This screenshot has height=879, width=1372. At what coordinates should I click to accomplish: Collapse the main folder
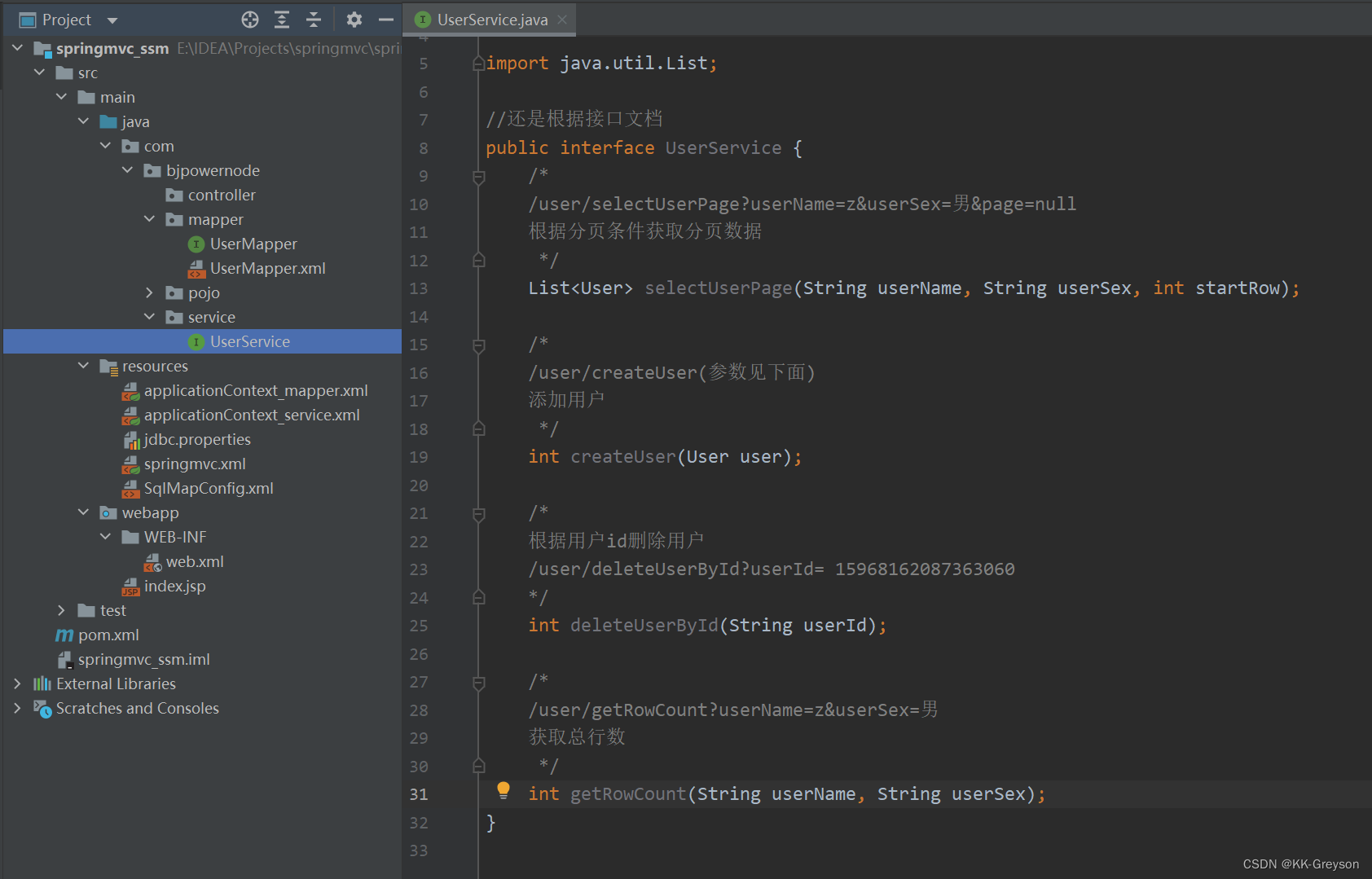tap(61, 97)
